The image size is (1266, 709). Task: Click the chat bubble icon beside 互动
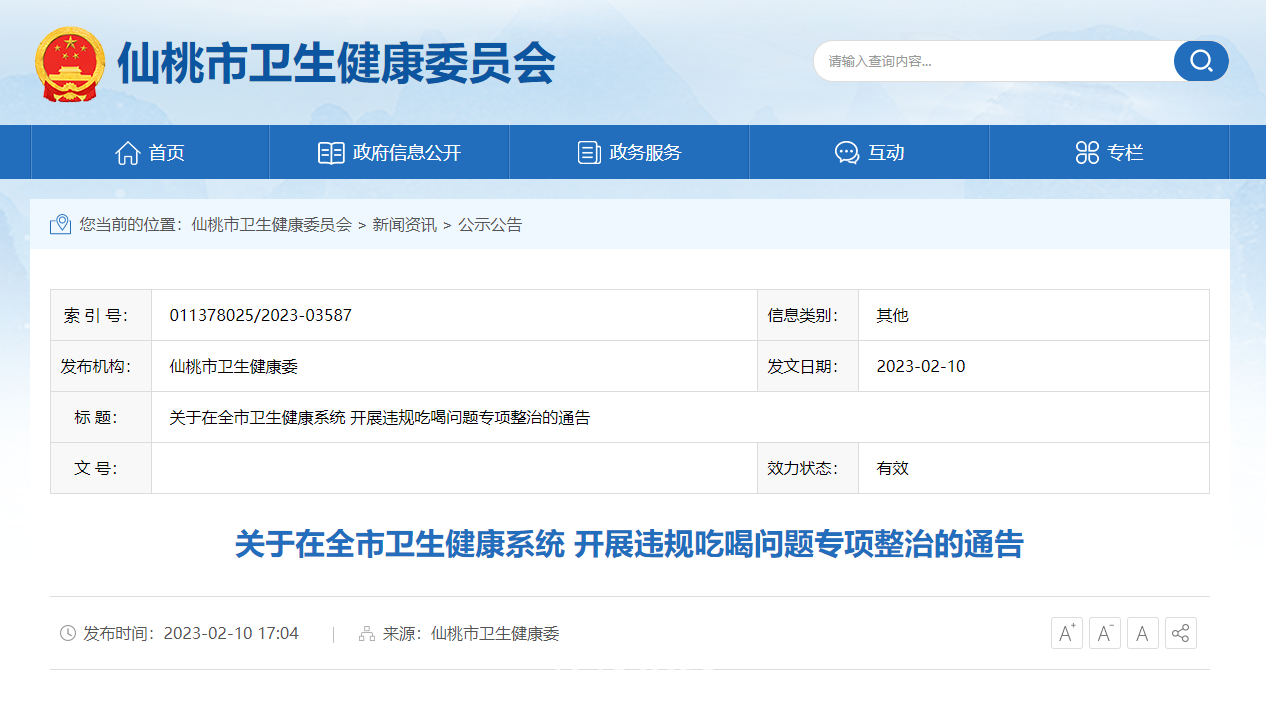(847, 153)
